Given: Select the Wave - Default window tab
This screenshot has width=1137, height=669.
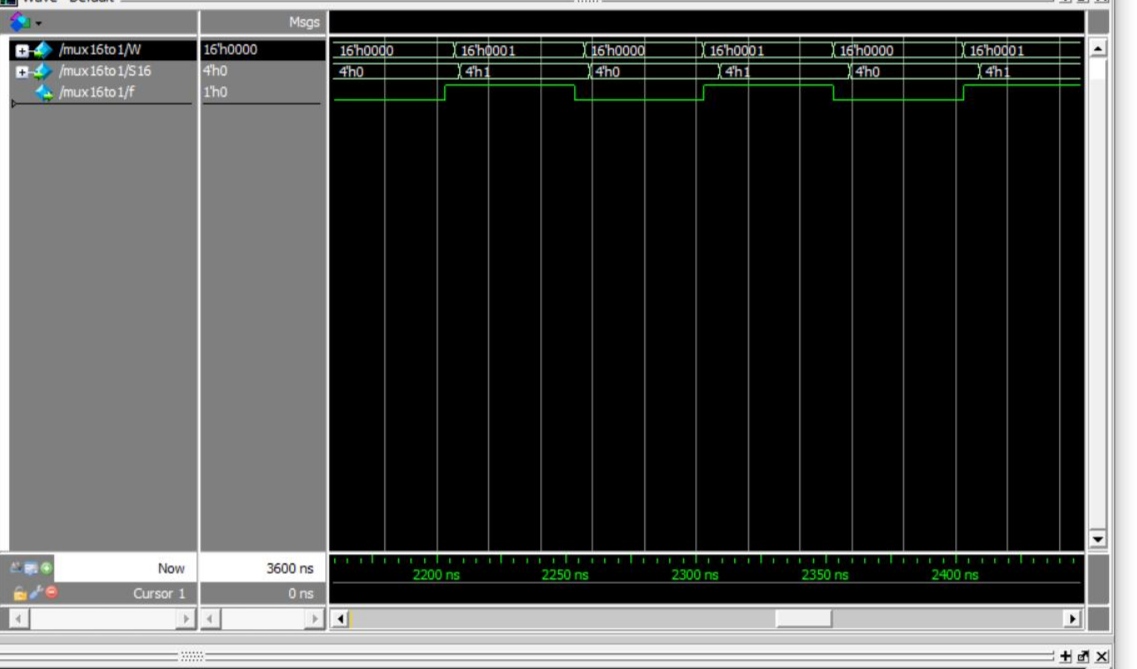Looking at the screenshot, I should (x=60, y=3).
